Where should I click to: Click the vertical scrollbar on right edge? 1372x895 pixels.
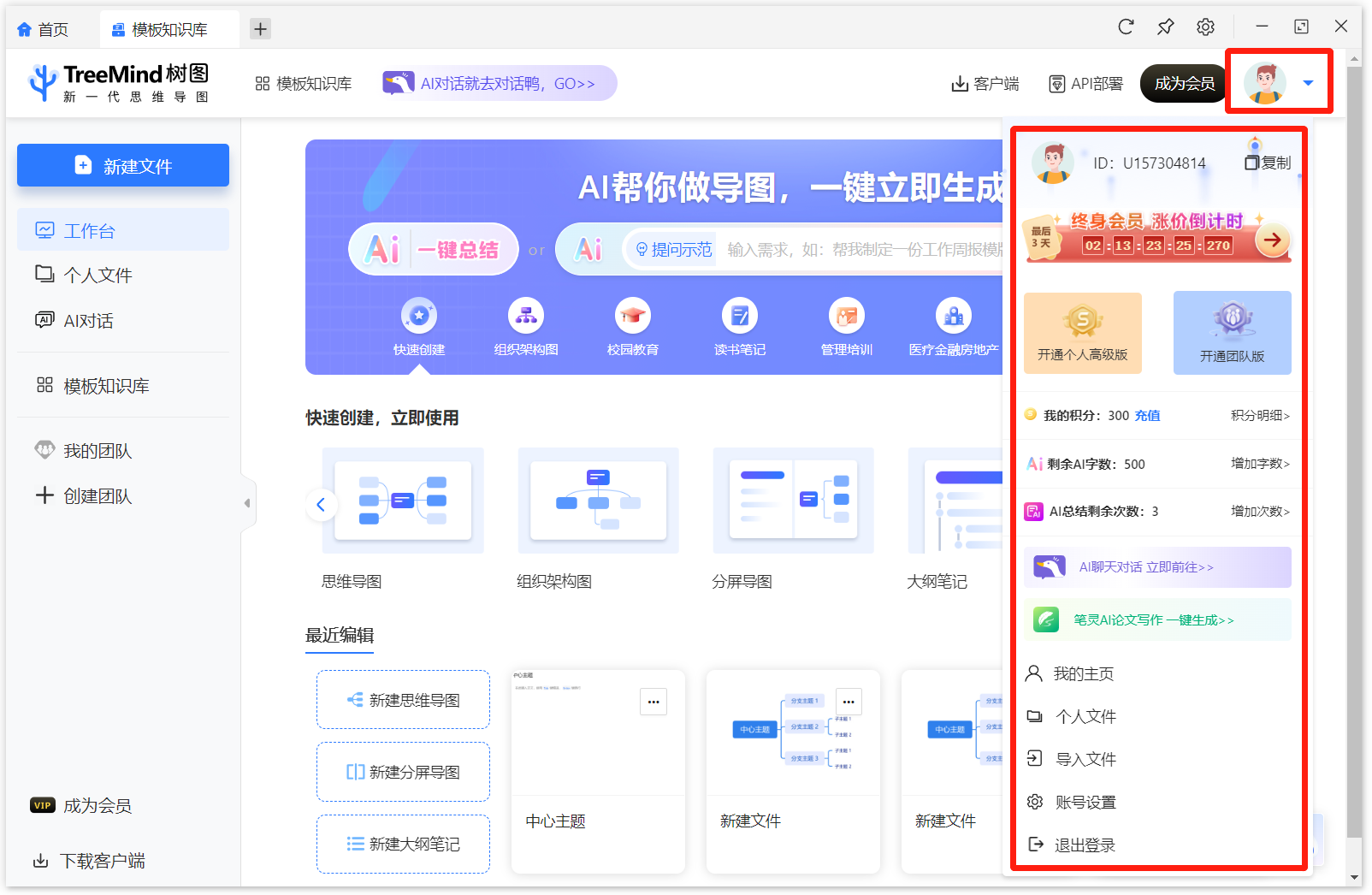pos(1354,452)
